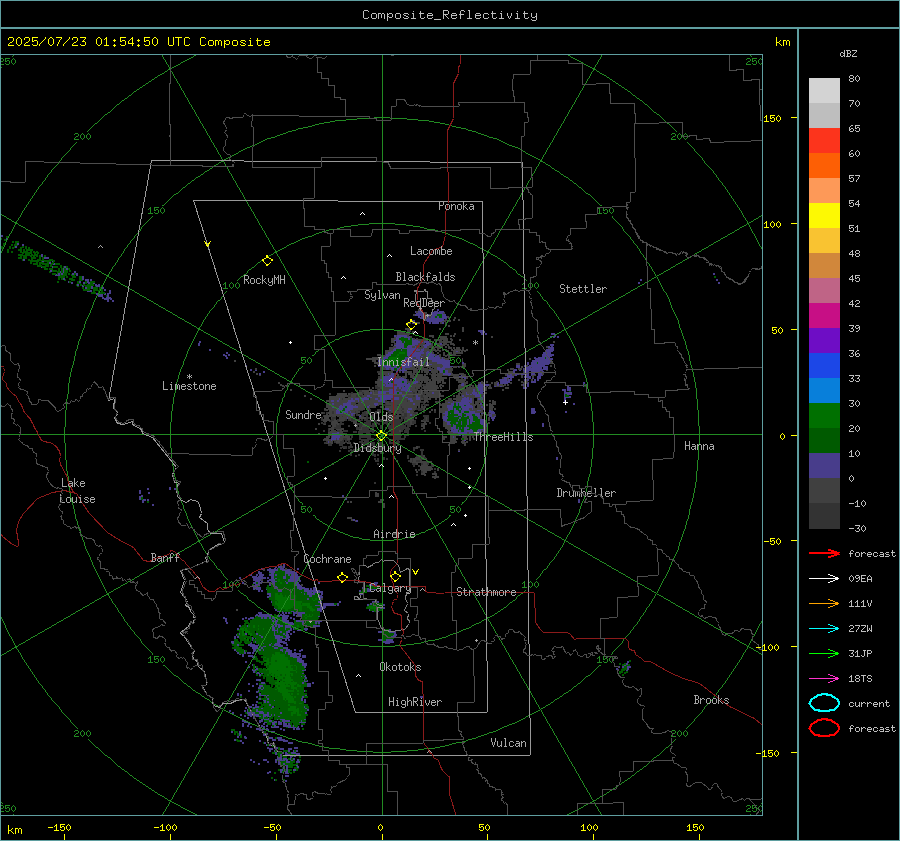Click the storm echo west of ThreeHills
Viewport: 900px width, 841px height.
pos(464,412)
